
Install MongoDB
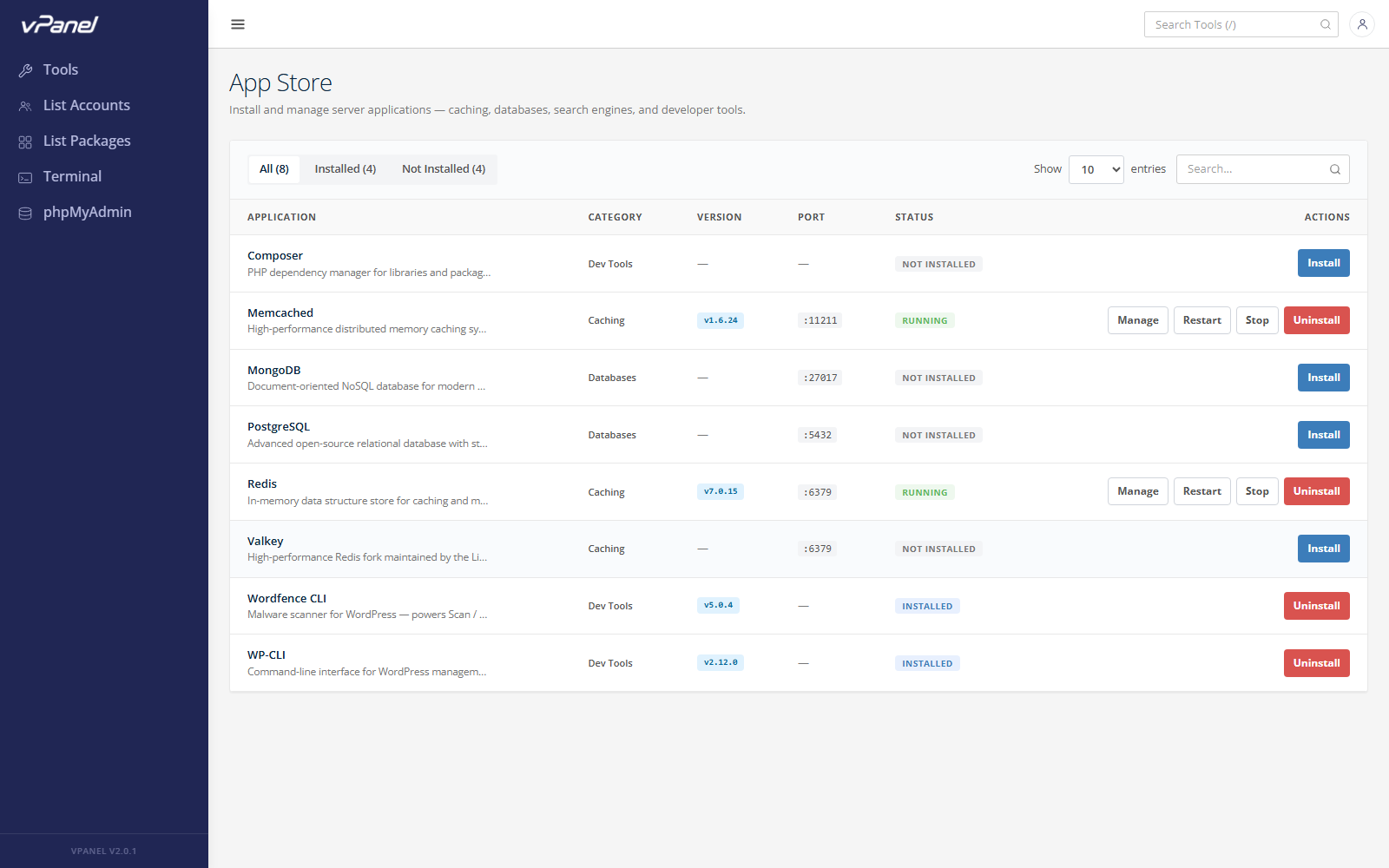click(x=1324, y=378)
